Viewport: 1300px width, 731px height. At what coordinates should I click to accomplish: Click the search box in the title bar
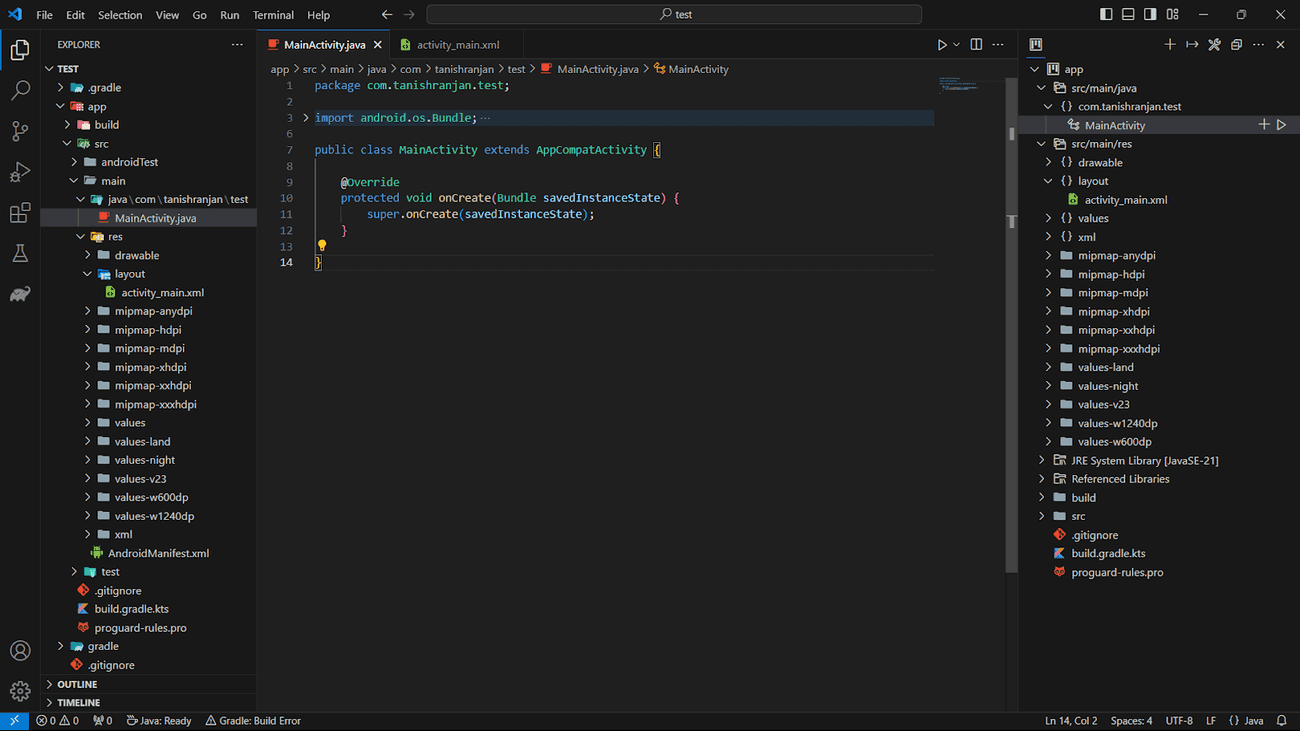click(674, 14)
